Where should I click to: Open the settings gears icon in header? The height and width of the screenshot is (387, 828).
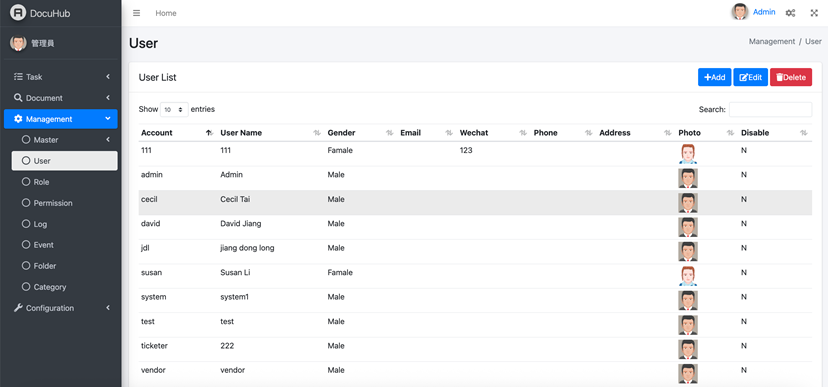pos(791,13)
